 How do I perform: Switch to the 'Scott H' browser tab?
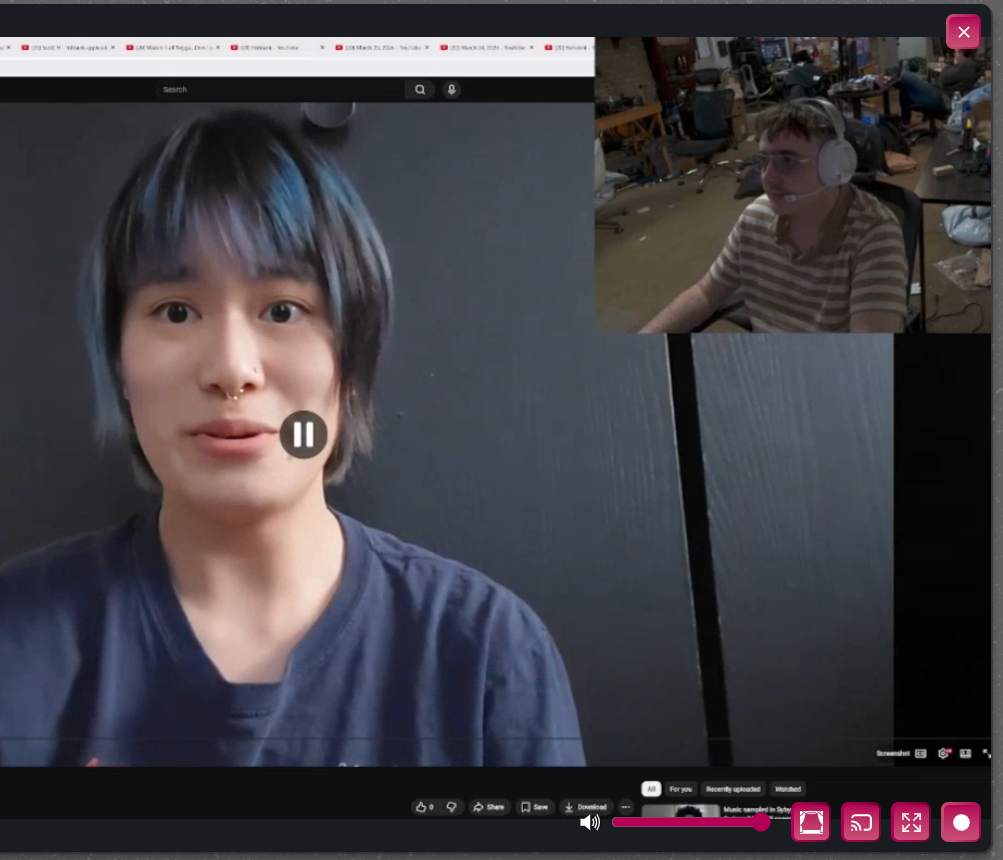coord(68,47)
